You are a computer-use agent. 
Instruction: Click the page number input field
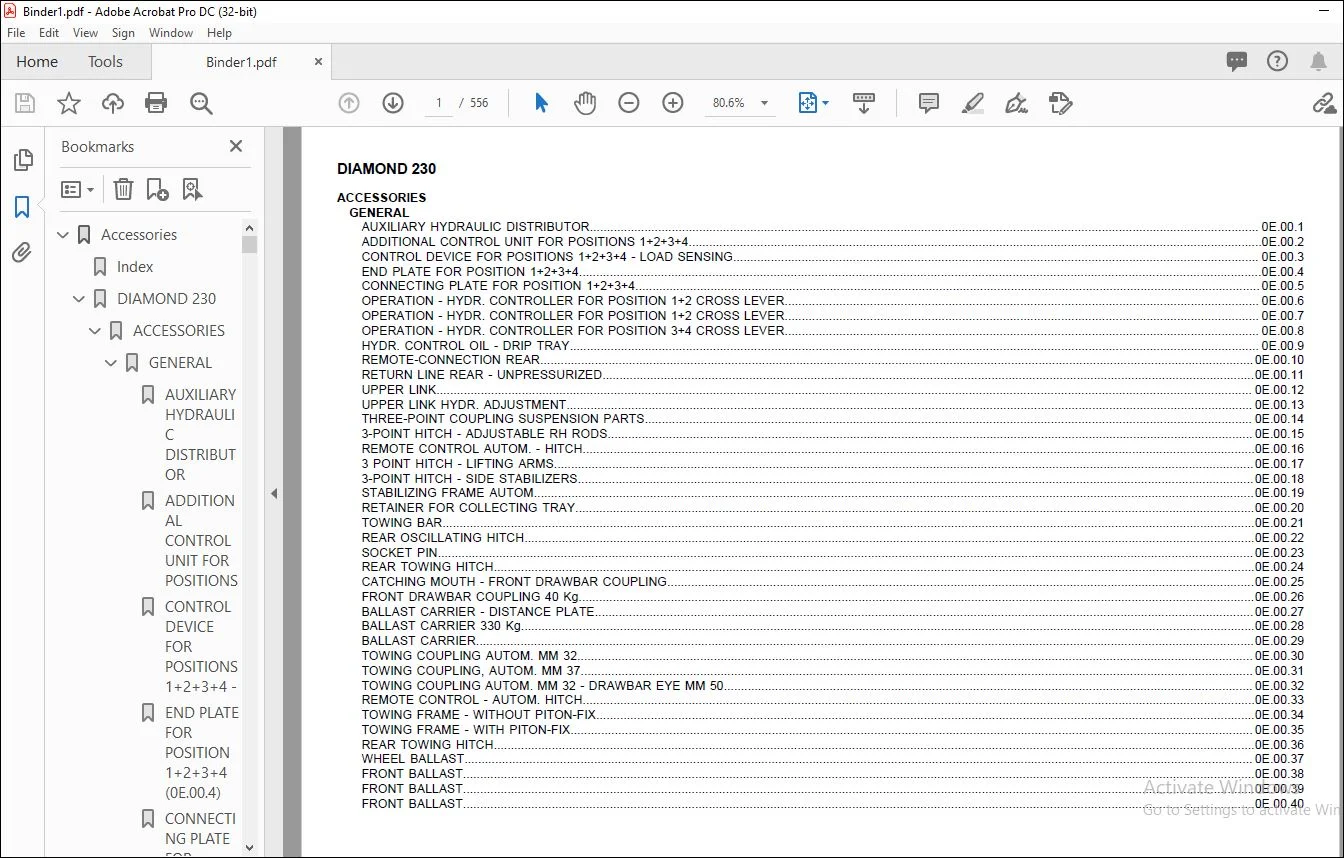click(438, 103)
